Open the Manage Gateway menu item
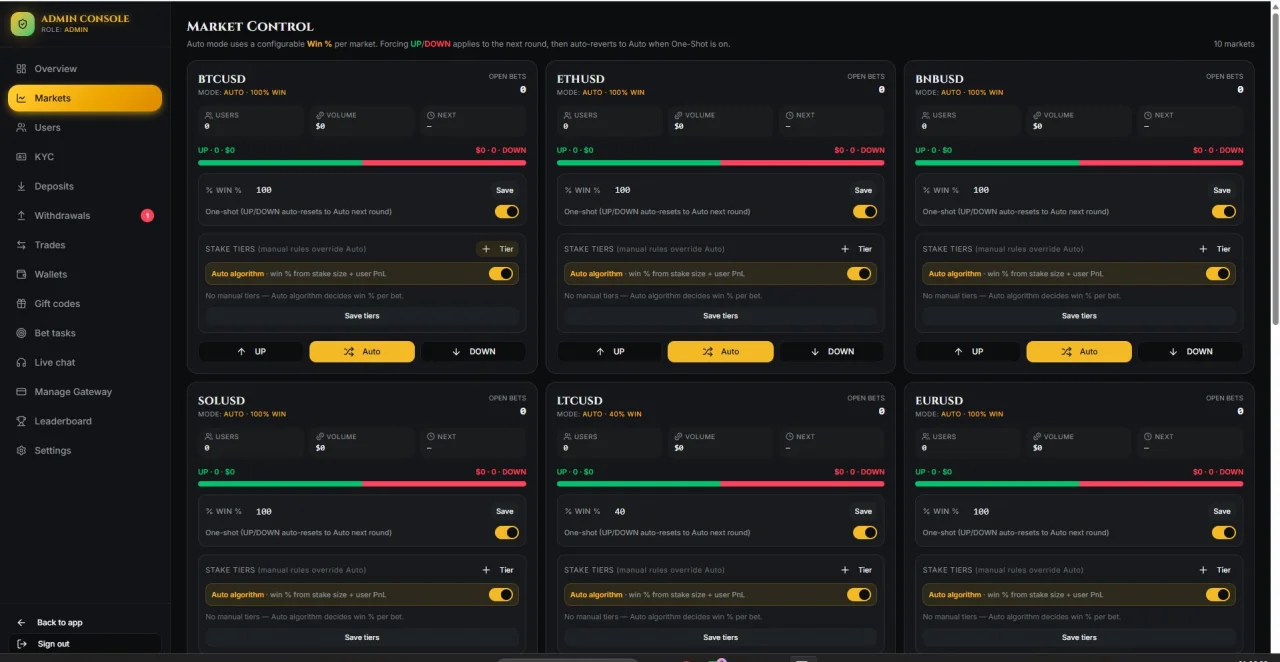Viewport: 1280px width, 662px height. (x=85, y=391)
